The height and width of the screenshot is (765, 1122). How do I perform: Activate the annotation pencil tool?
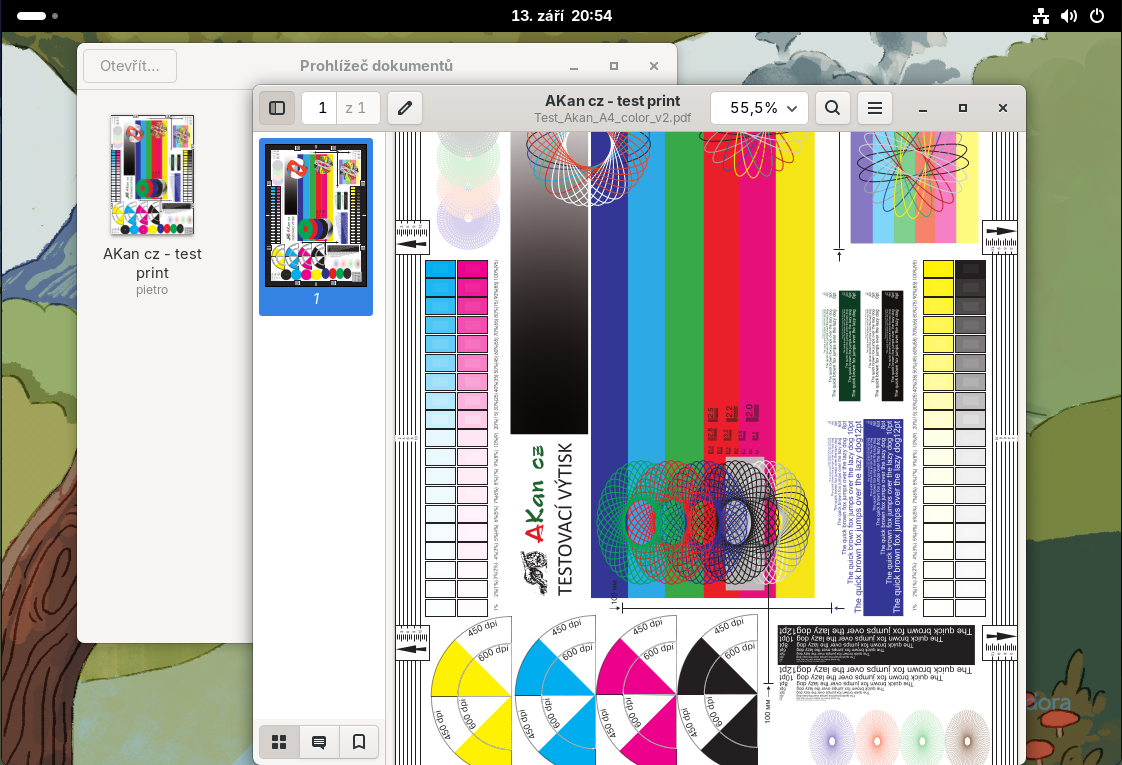(405, 108)
